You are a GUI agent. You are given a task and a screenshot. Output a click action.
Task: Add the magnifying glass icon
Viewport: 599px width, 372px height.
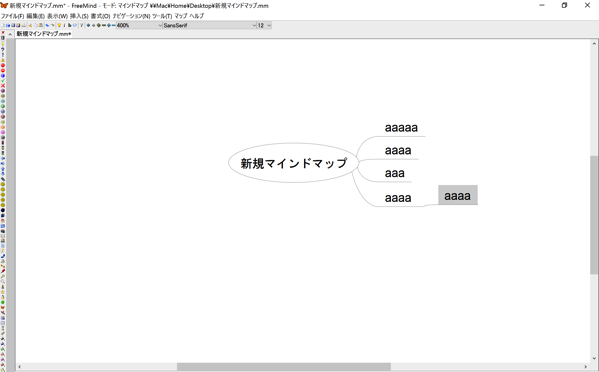3,281
